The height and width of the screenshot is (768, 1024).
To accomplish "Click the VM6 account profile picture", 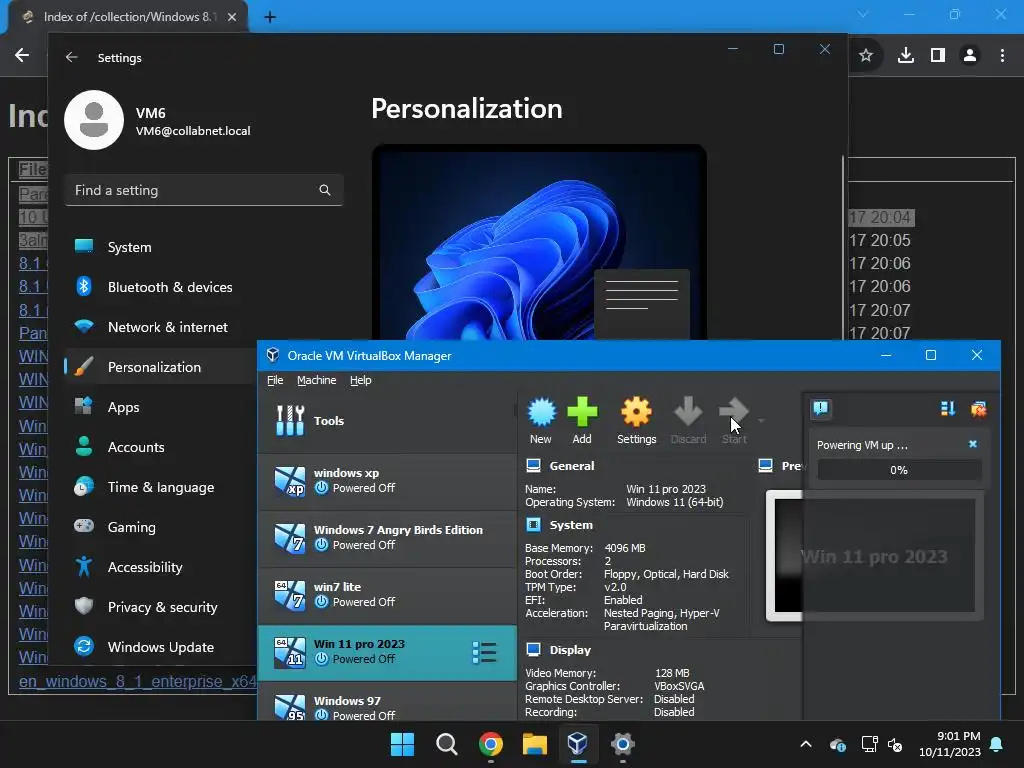I will [x=94, y=120].
